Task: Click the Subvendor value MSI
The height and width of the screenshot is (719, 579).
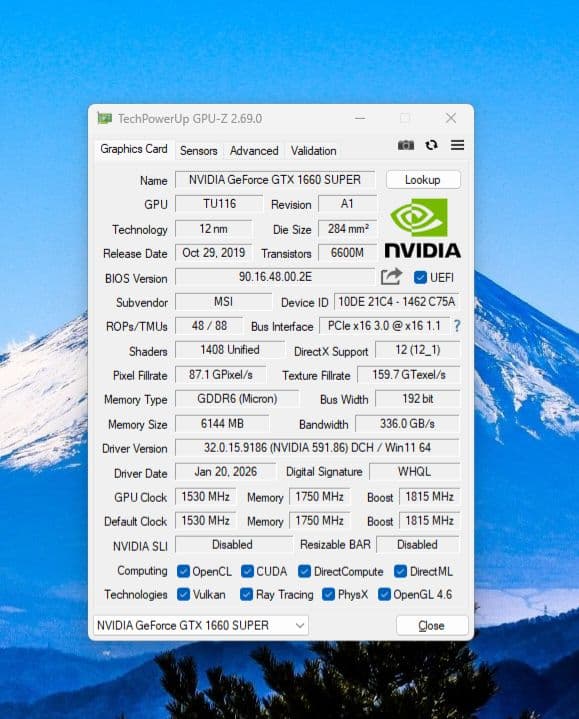Action: tap(223, 302)
